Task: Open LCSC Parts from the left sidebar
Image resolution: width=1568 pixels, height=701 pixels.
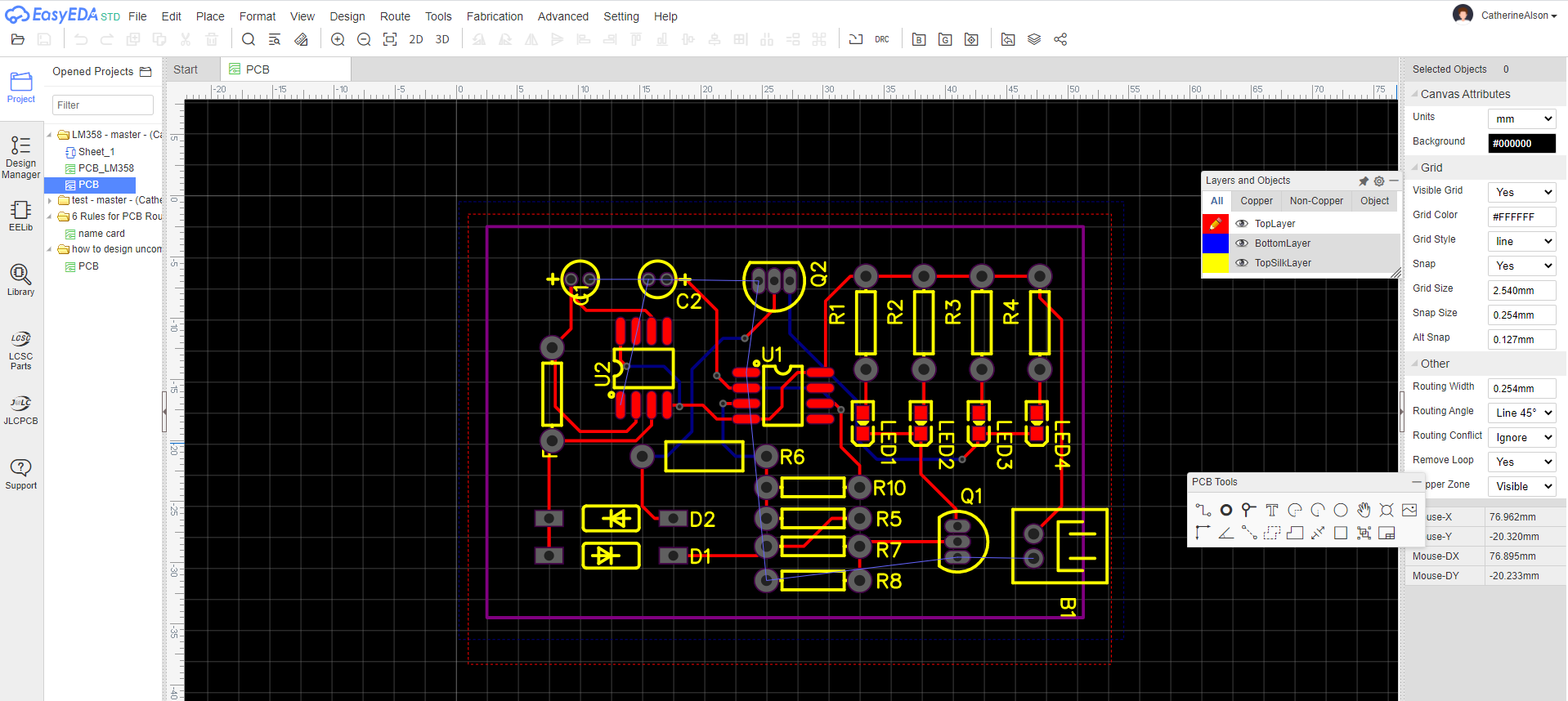Action: tap(20, 350)
